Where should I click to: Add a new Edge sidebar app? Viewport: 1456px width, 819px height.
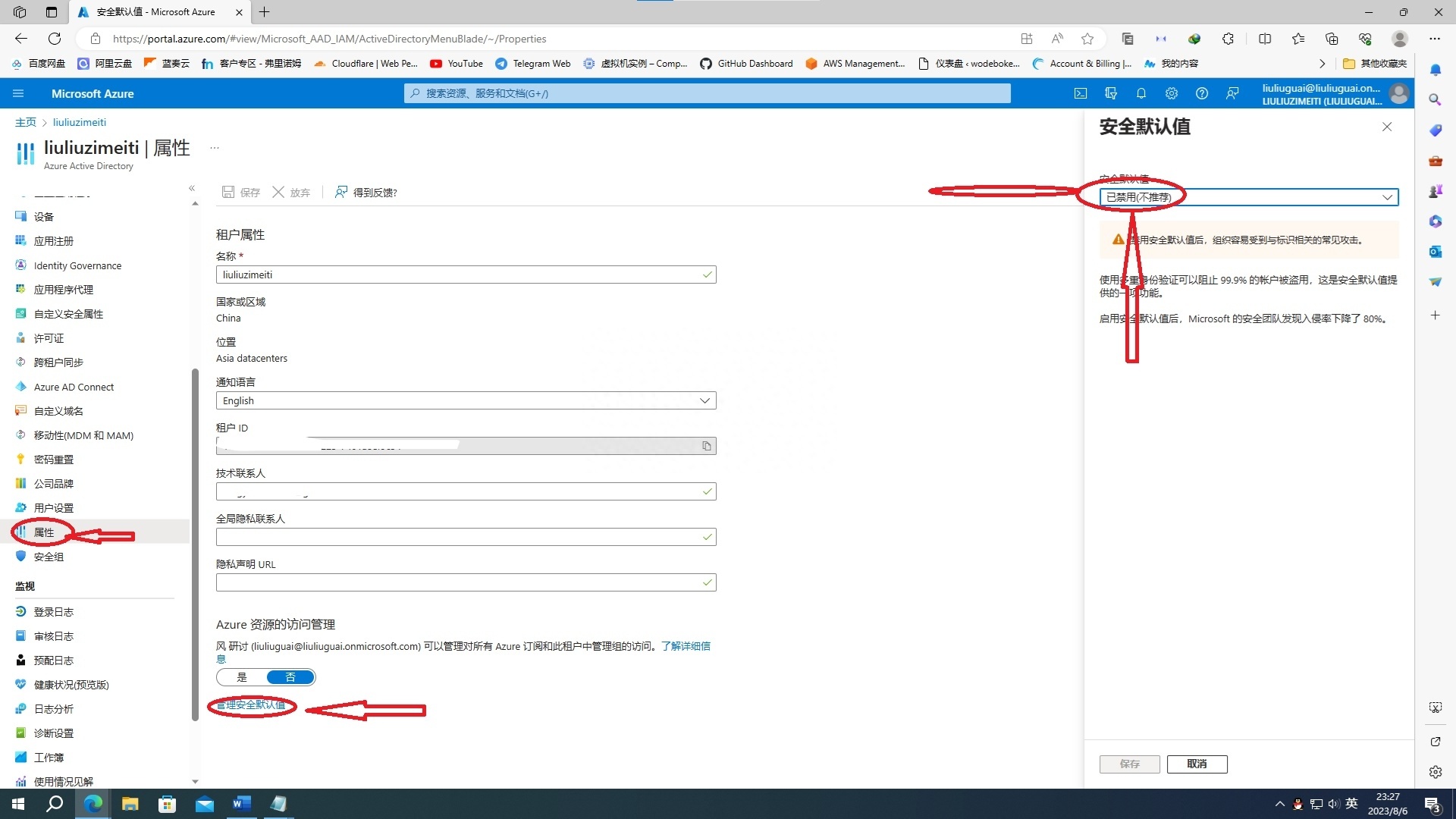point(1435,315)
